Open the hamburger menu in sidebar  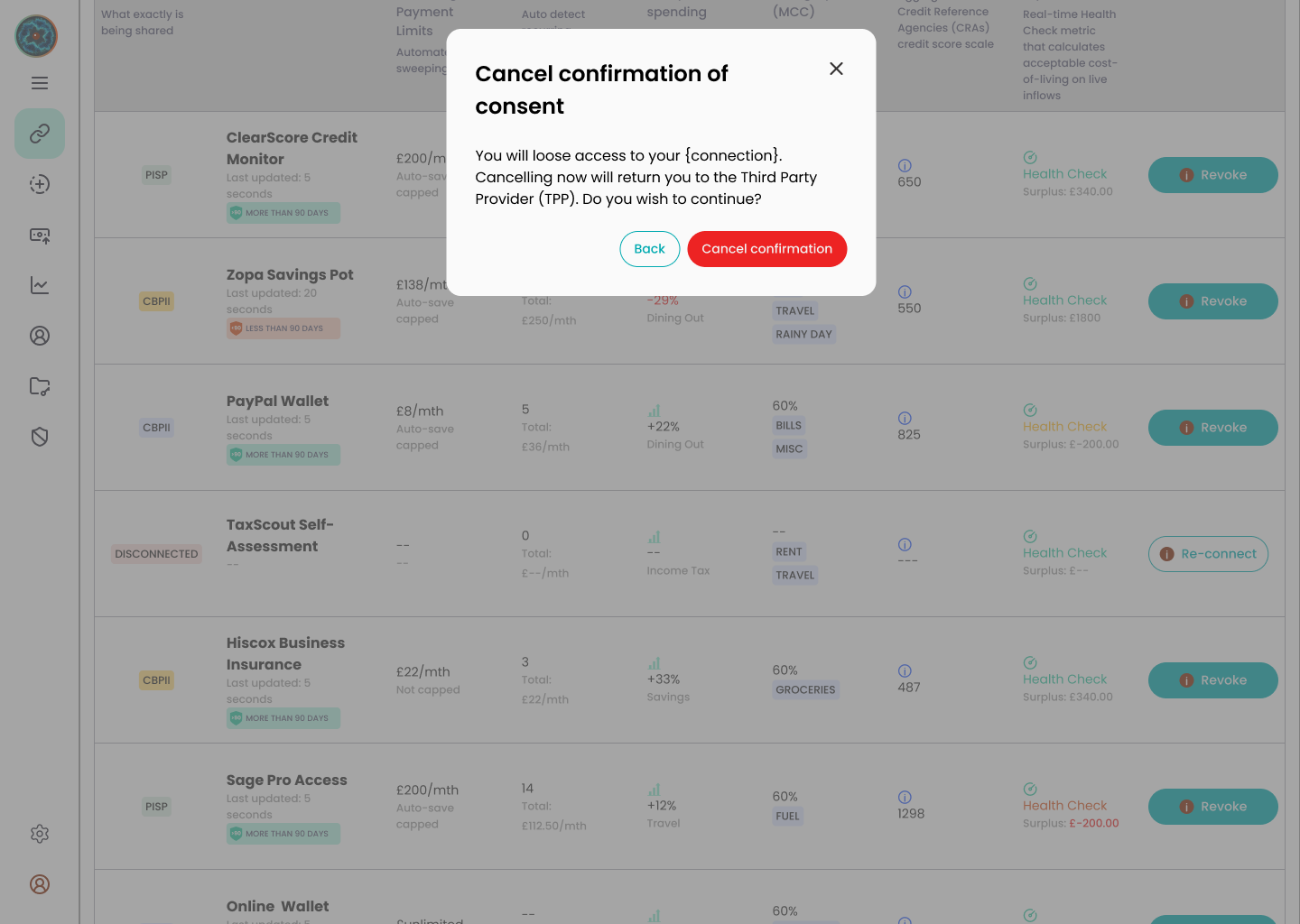coord(40,83)
